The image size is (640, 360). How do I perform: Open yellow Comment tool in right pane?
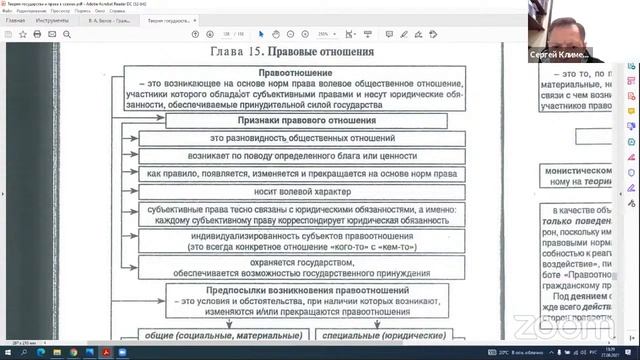(631, 111)
